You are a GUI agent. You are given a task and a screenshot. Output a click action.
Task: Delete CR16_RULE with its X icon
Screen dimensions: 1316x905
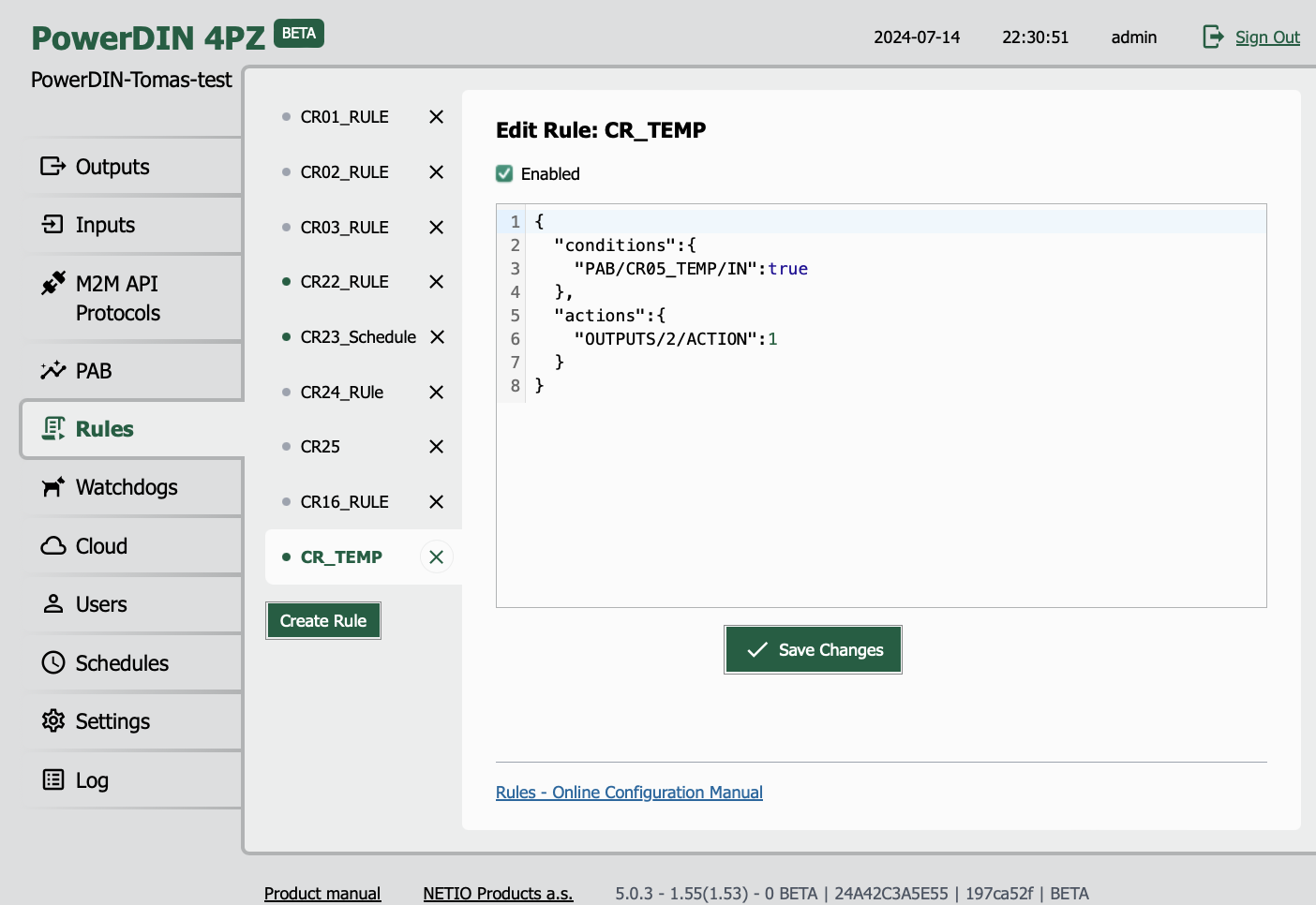click(x=436, y=502)
